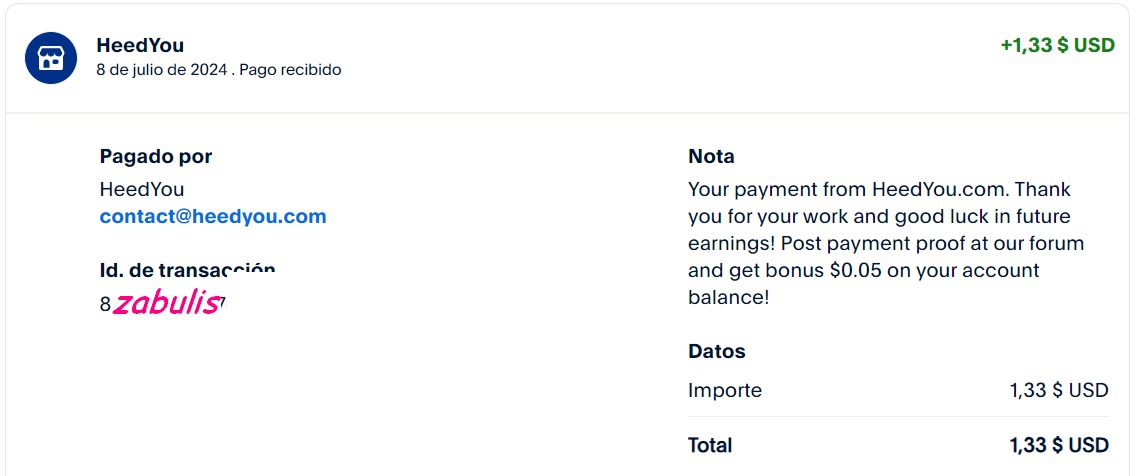Click the Pagado por heading

pos(156,156)
